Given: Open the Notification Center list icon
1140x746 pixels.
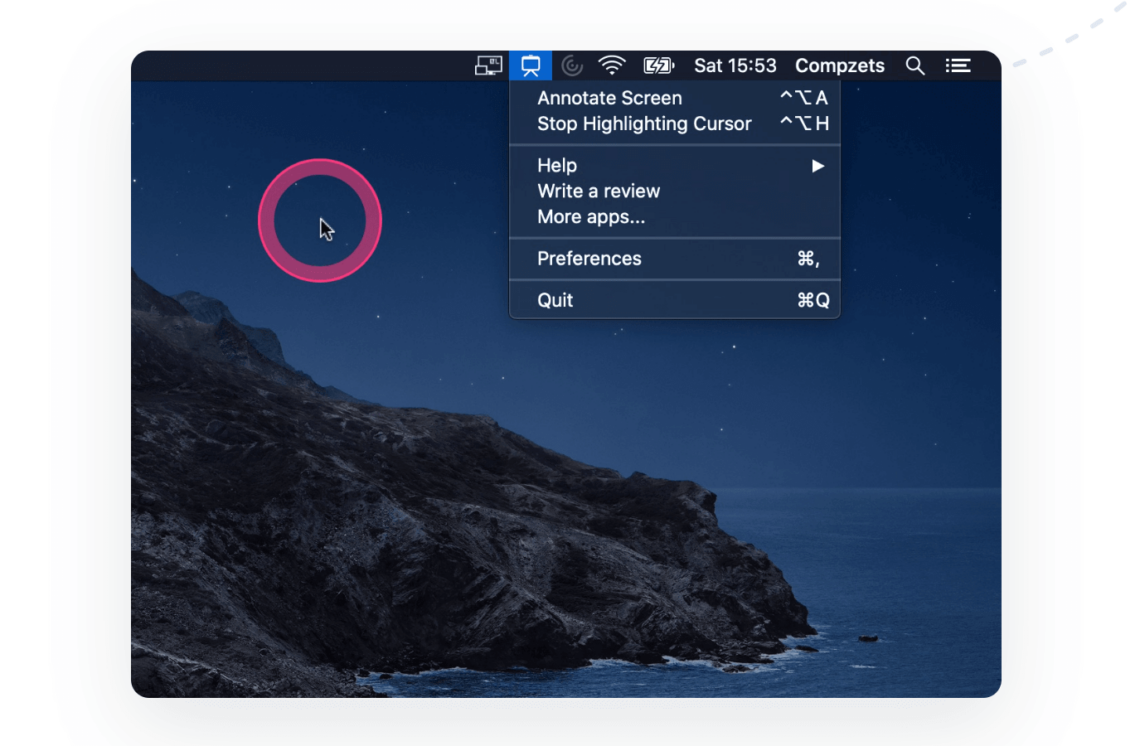Looking at the screenshot, I should (957, 64).
